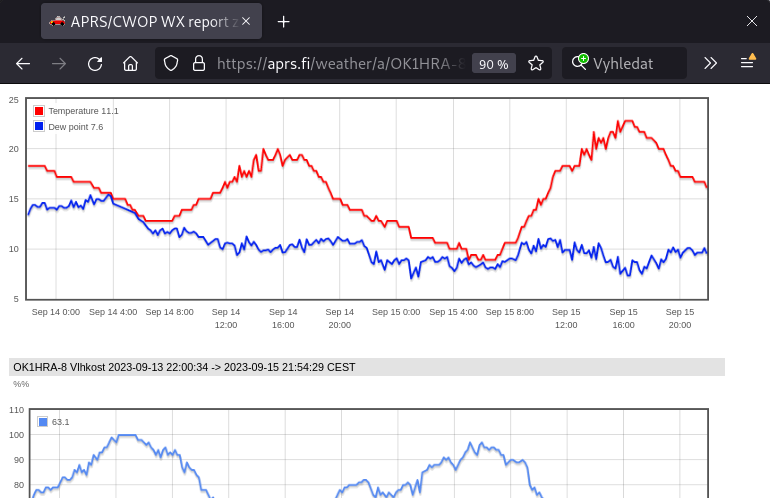The image size is (770, 498).
Task: Open the browser home page
Action: 130,63
